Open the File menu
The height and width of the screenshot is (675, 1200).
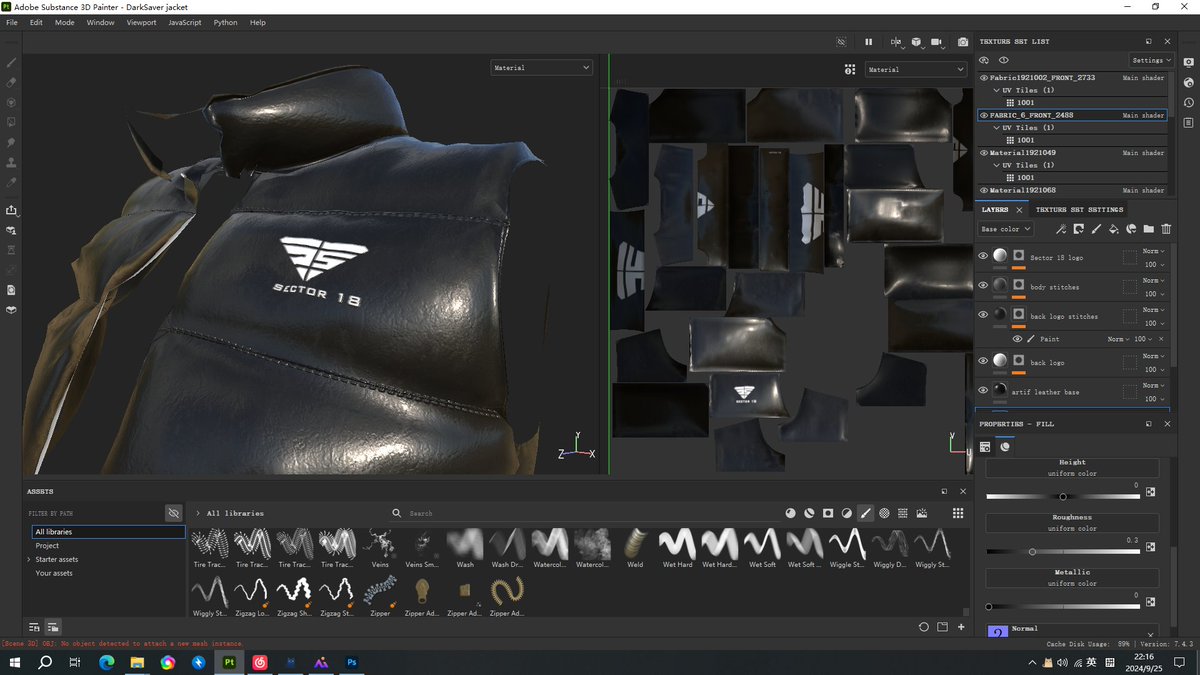pos(12,22)
